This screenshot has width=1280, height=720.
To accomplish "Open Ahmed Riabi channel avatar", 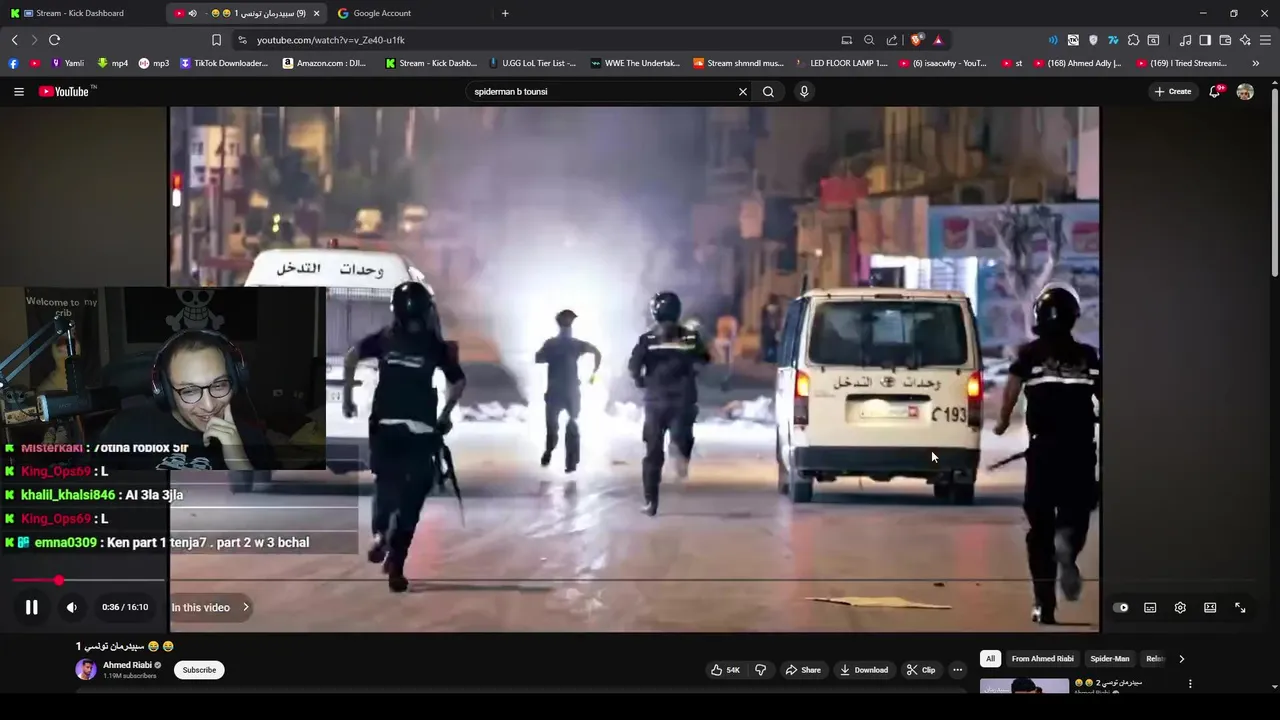I will pyautogui.click(x=86, y=670).
